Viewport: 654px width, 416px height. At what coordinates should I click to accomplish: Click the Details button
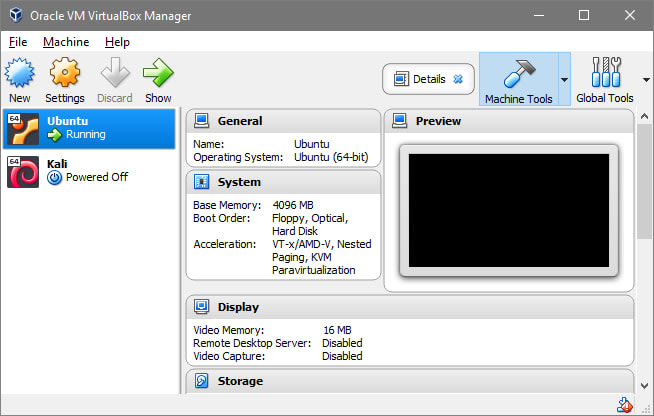point(420,79)
